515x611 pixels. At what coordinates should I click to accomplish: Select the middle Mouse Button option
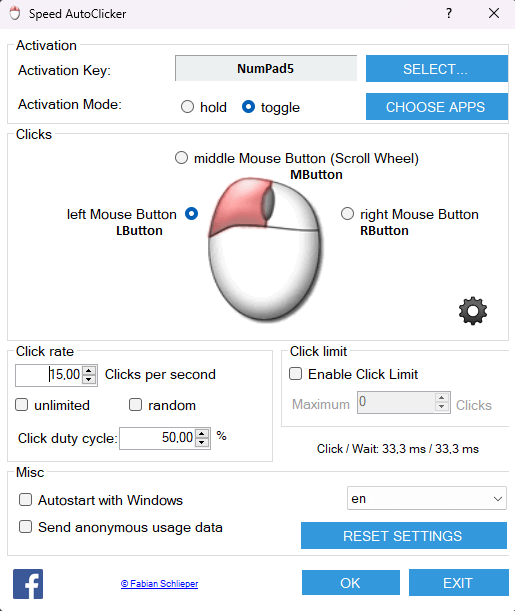(181, 158)
